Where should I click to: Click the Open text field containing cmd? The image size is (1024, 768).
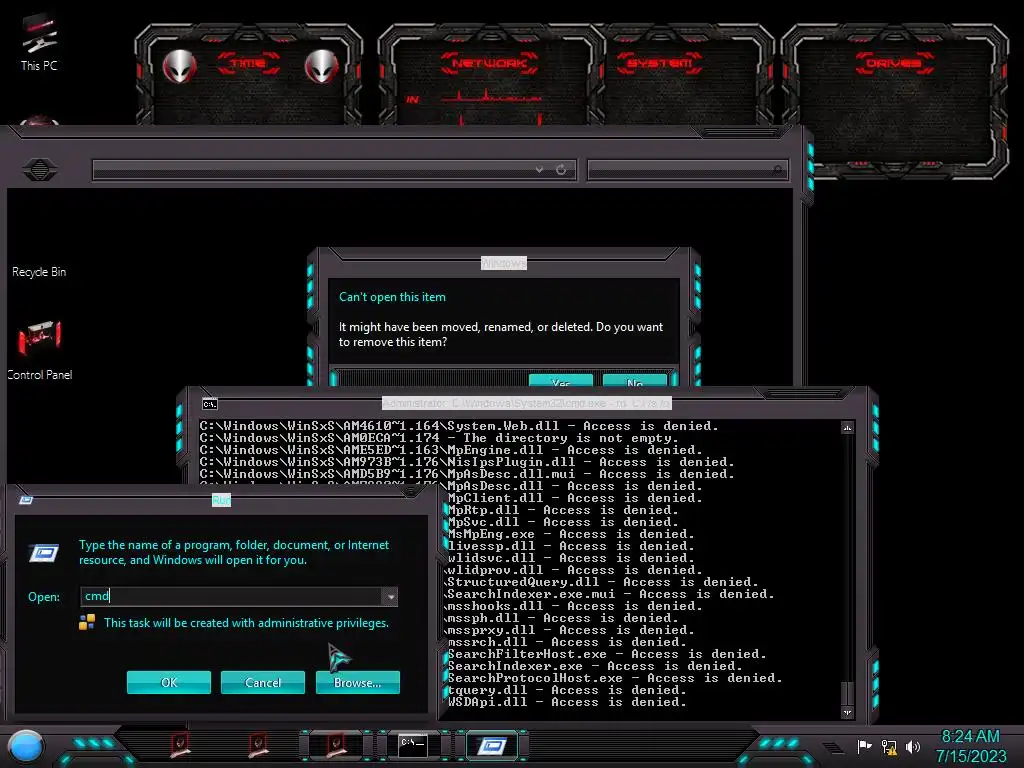[x=231, y=596]
